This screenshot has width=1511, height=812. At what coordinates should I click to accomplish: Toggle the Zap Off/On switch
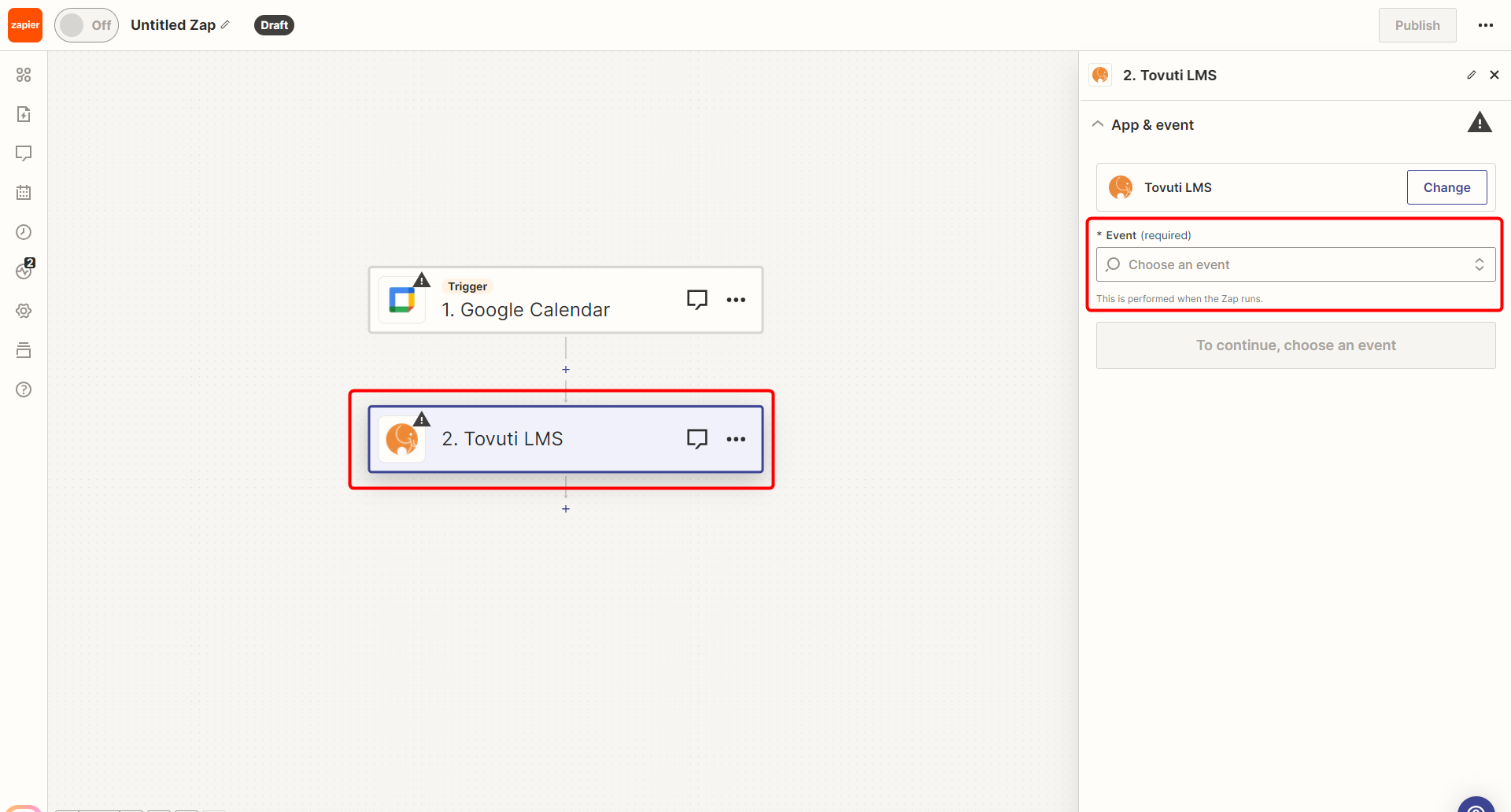(87, 25)
